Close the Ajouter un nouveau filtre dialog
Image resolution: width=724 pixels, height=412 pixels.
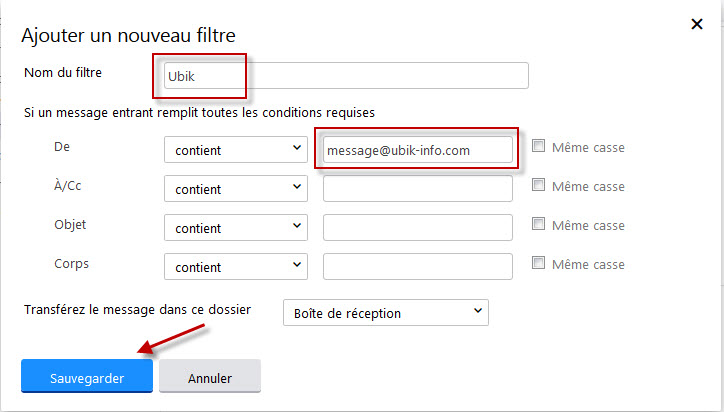coord(697,24)
